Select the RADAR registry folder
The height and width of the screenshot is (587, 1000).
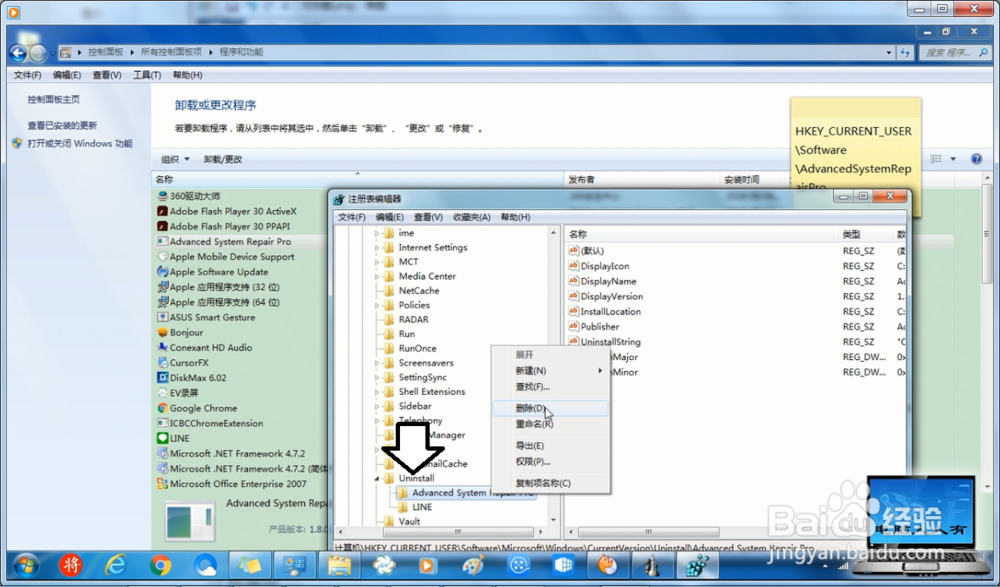413,320
